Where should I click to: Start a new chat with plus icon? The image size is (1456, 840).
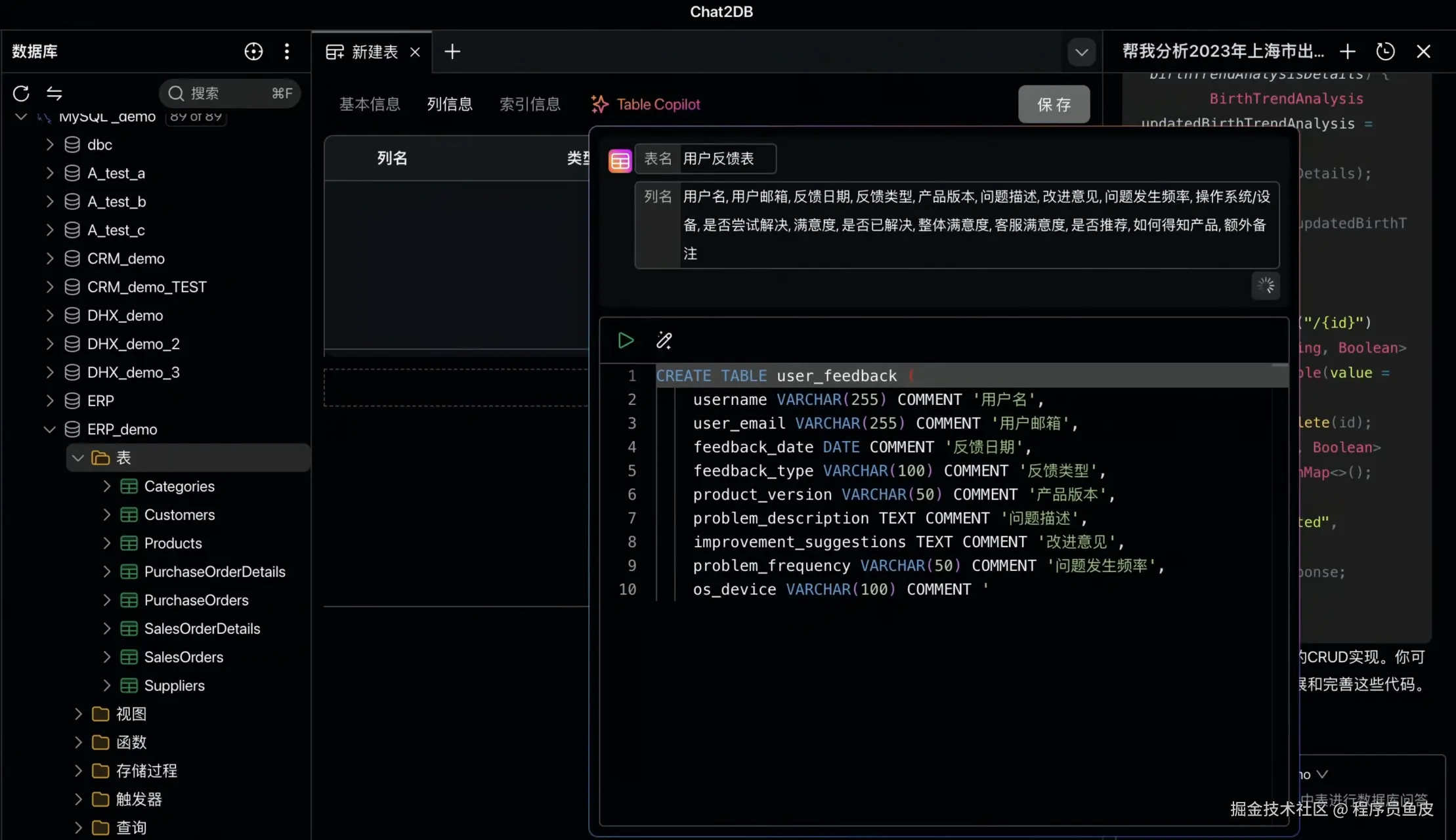tap(1348, 51)
